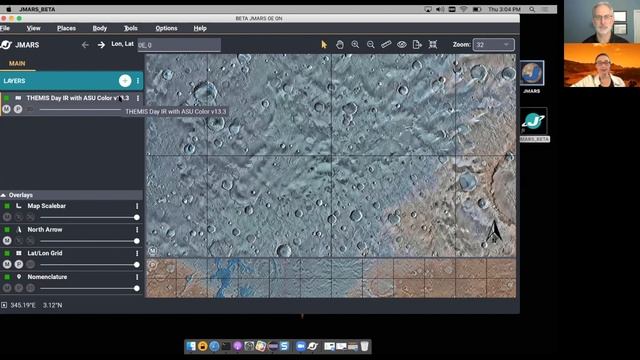Screen dimensions: 640x360
Task: Toggle Lat/Lon Grid P panner button
Action: click(x=19, y=264)
